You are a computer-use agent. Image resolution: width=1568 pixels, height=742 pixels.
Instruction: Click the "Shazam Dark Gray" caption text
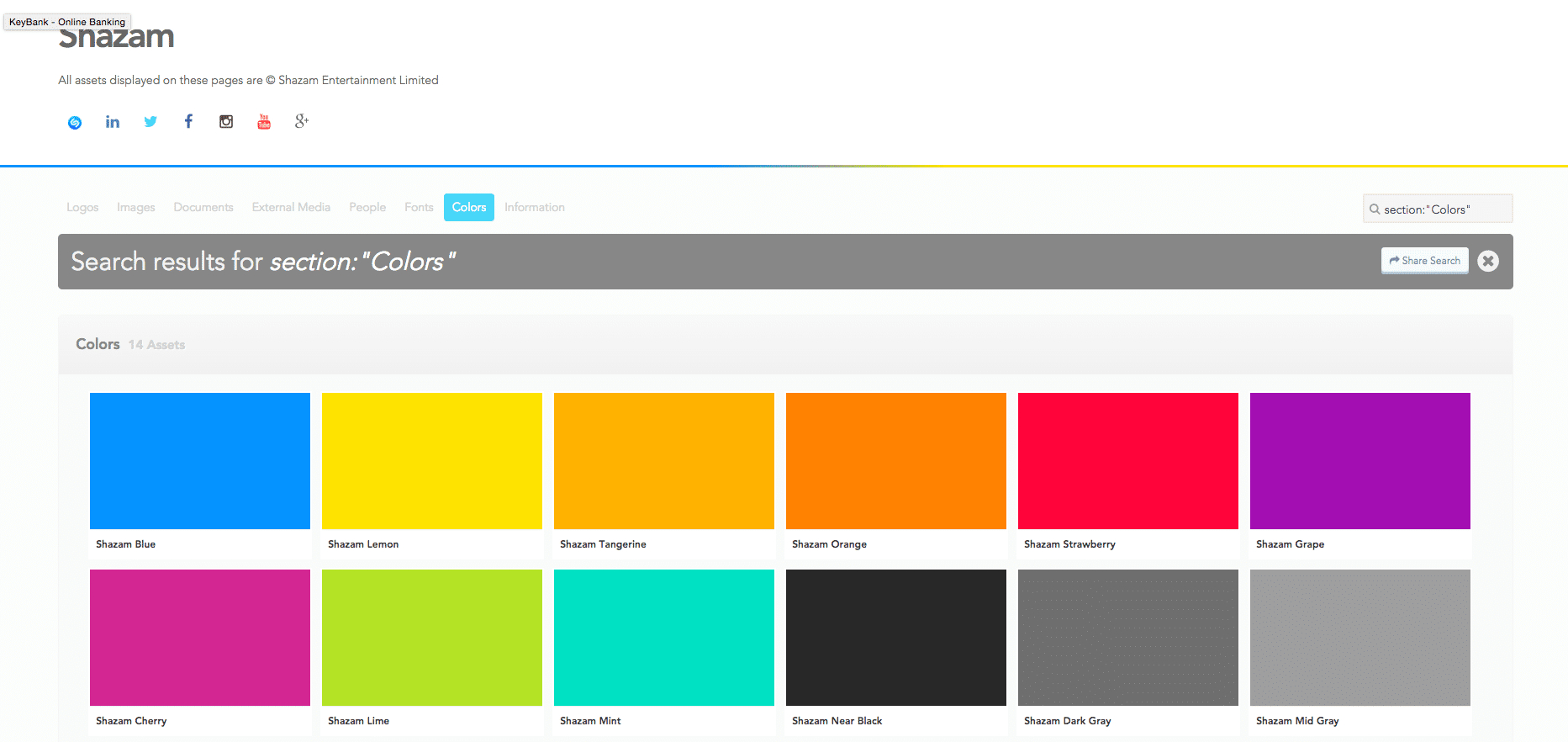[1068, 721]
